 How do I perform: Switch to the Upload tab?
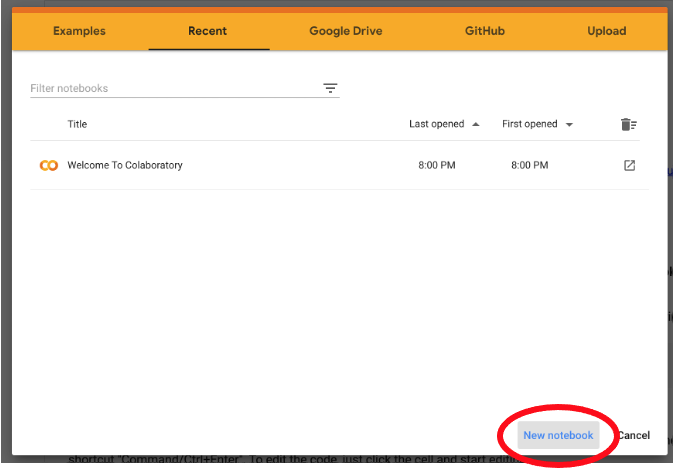[x=606, y=31]
